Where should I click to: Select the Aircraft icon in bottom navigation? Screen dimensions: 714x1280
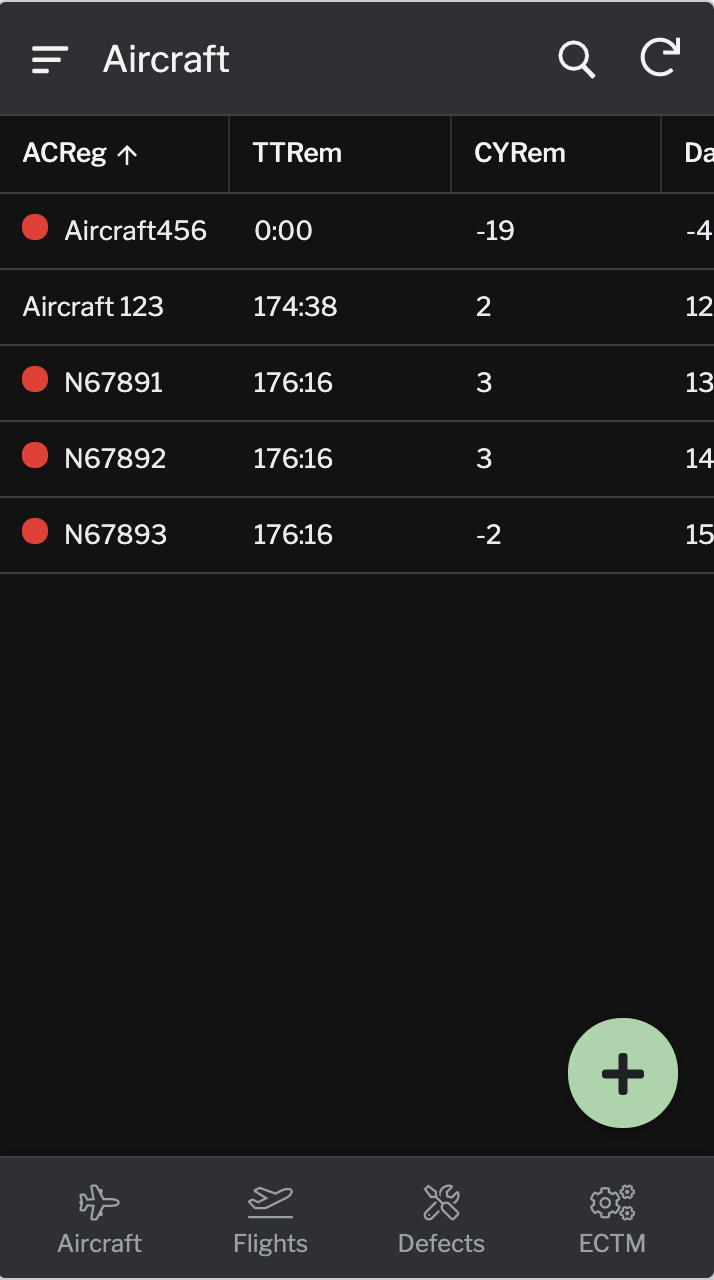pos(99,1200)
